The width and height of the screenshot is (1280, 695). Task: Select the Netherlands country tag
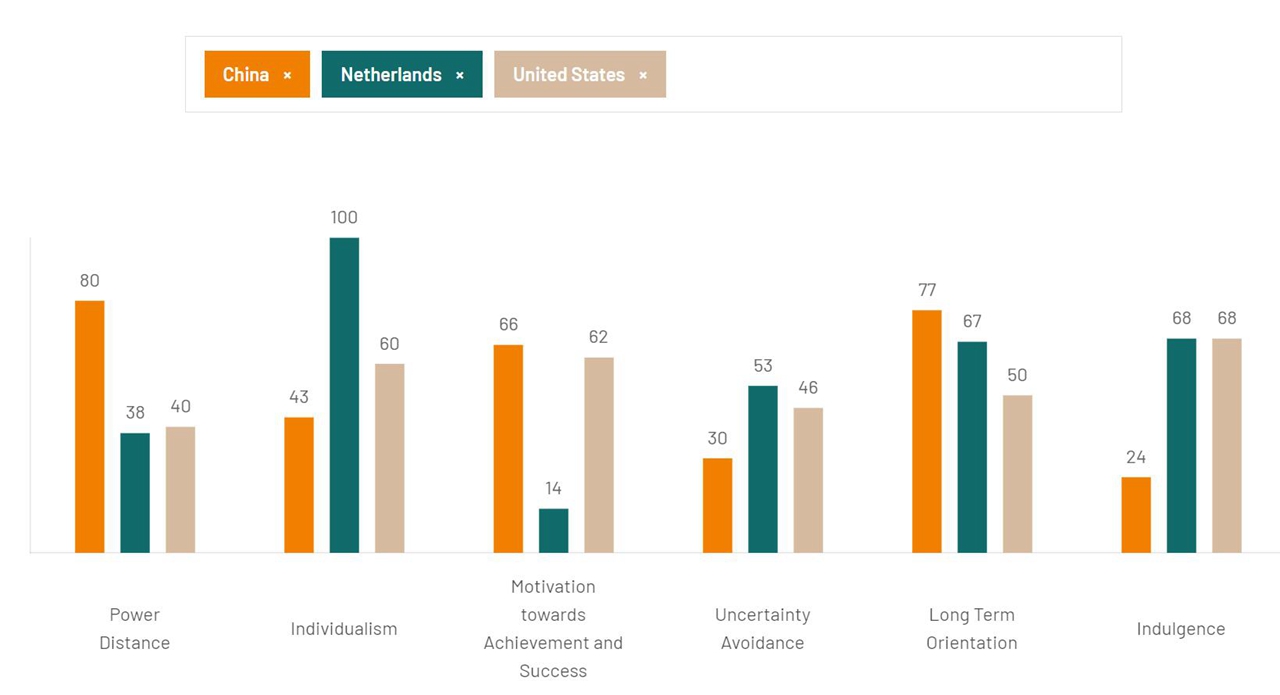[390, 75]
